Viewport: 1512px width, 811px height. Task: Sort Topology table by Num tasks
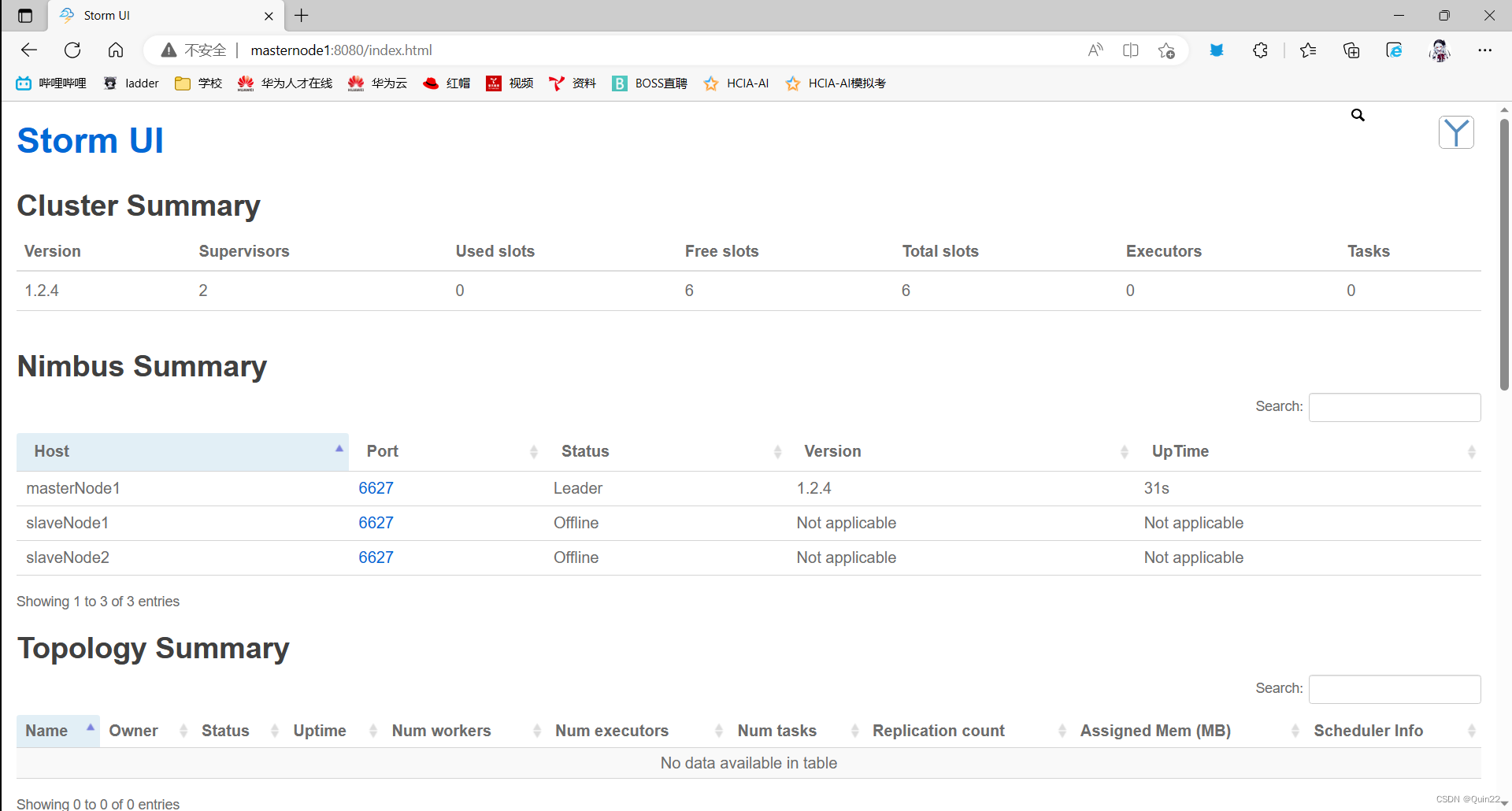797,731
